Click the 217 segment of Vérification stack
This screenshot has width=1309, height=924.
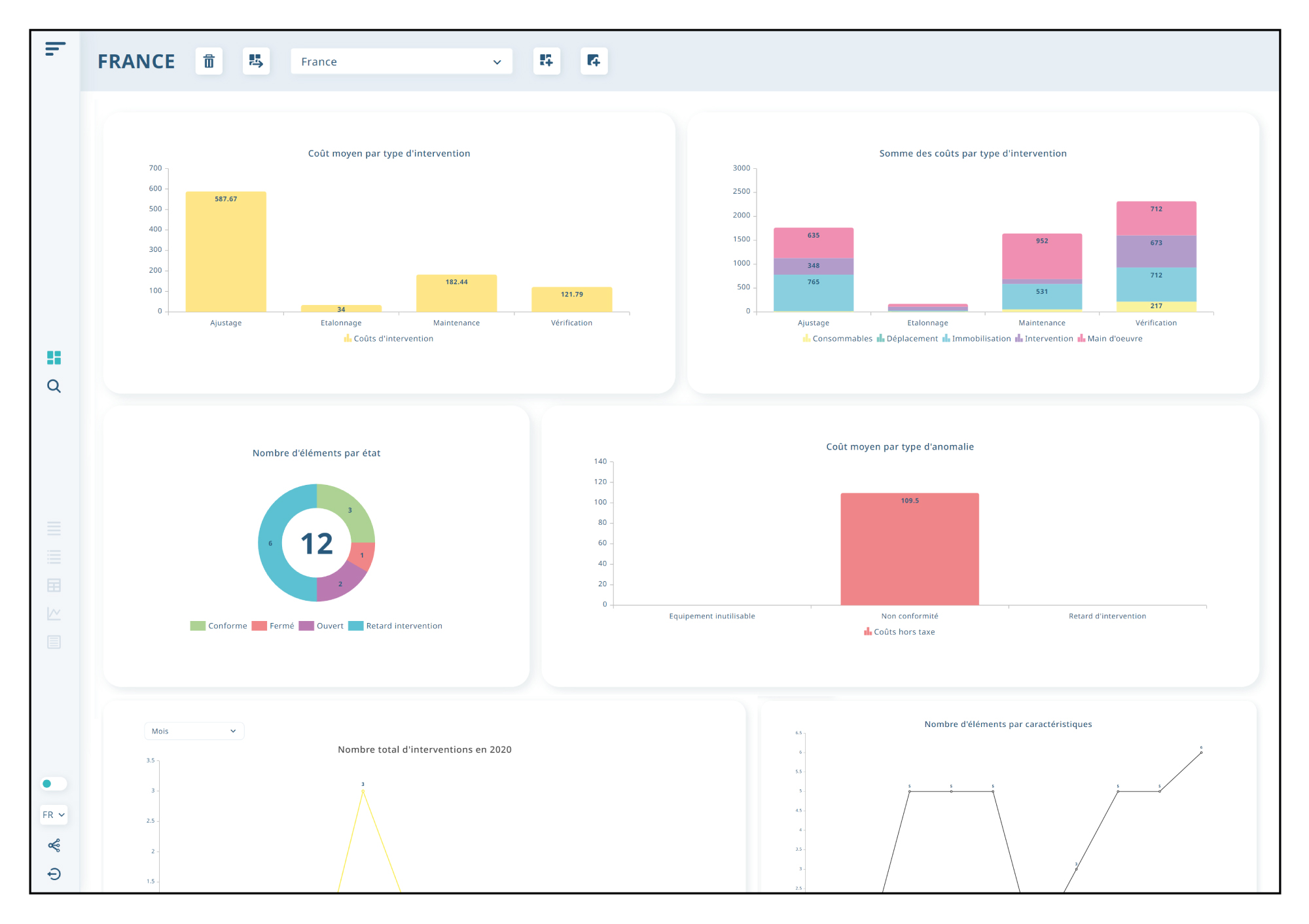pyautogui.click(x=1157, y=306)
